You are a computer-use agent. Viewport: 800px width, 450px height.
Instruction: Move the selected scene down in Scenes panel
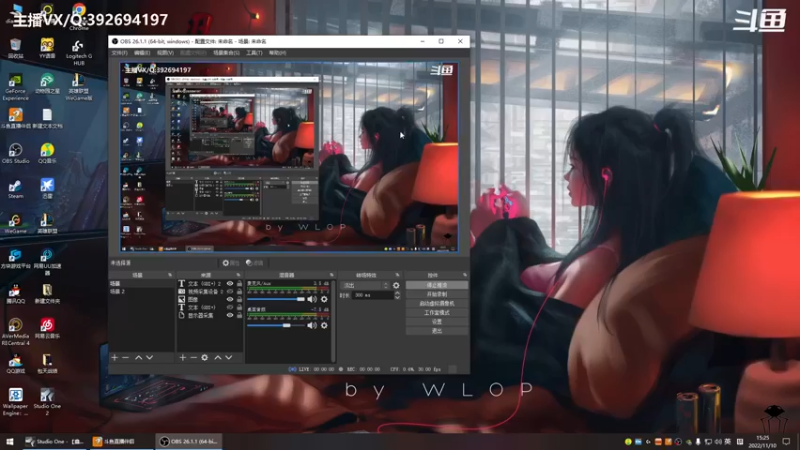[149, 358]
